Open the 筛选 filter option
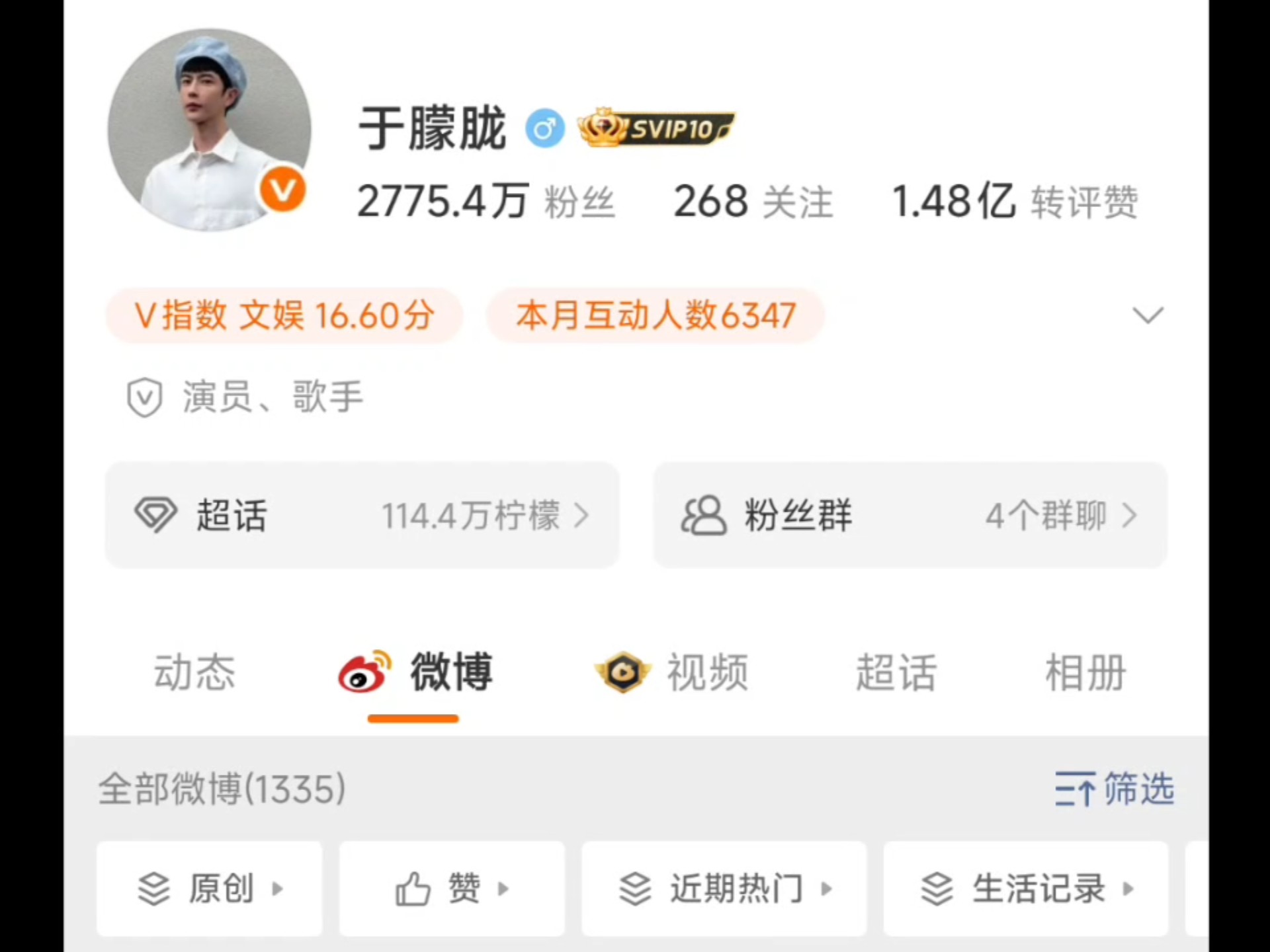Viewport: 1270px width, 952px height. pyautogui.click(x=1115, y=789)
